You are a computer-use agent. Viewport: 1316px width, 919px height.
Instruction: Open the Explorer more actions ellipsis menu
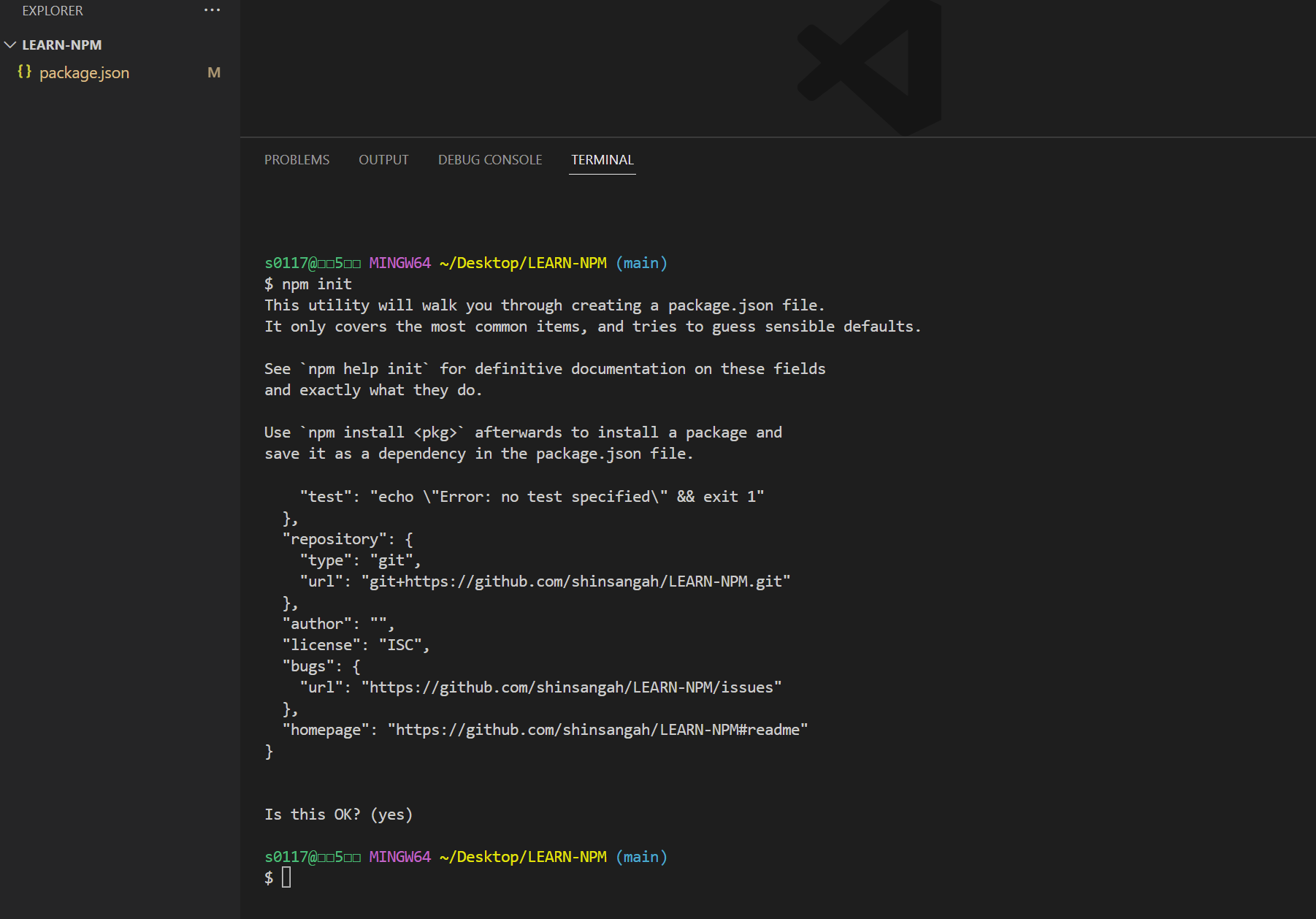click(212, 10)
